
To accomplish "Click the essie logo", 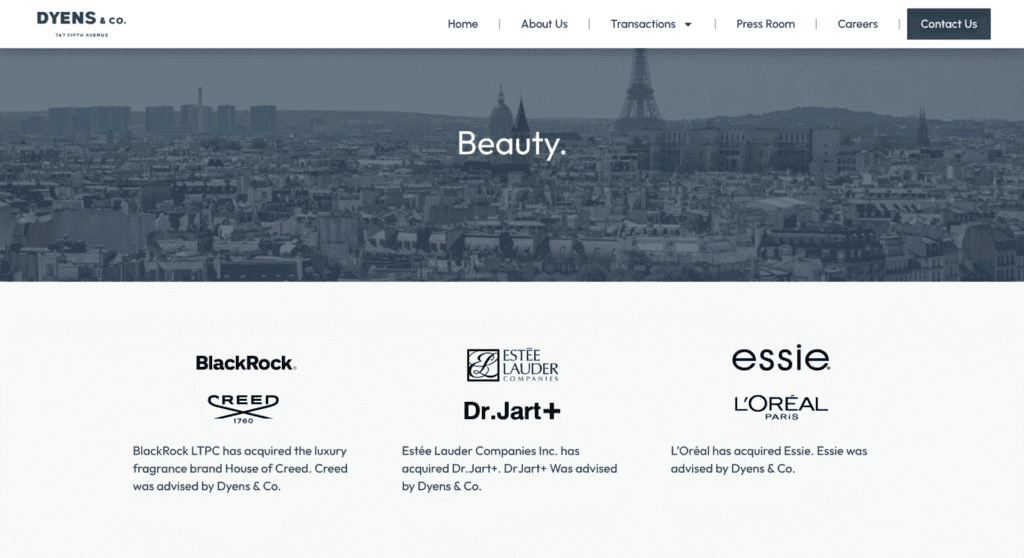I will (781, 359).
